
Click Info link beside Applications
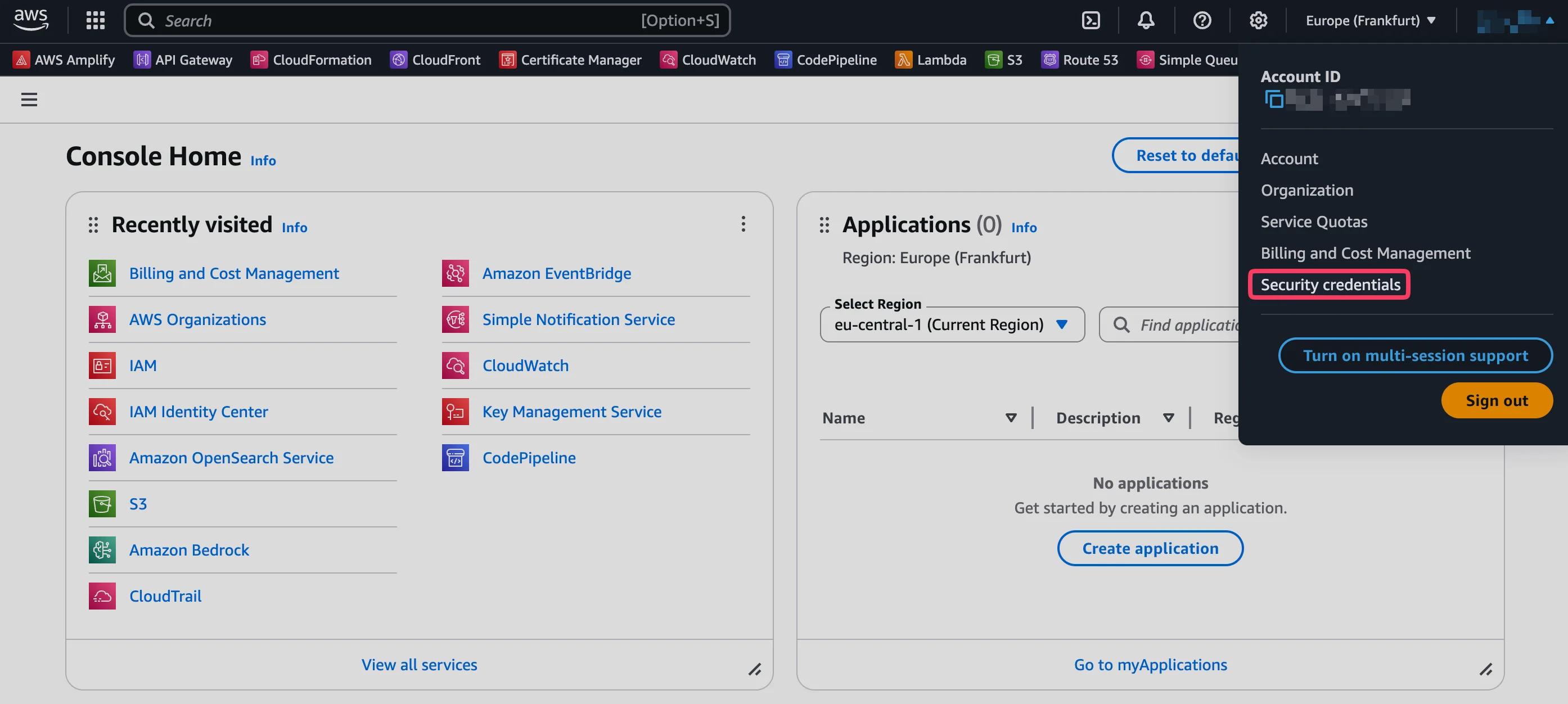(1024, 228)
